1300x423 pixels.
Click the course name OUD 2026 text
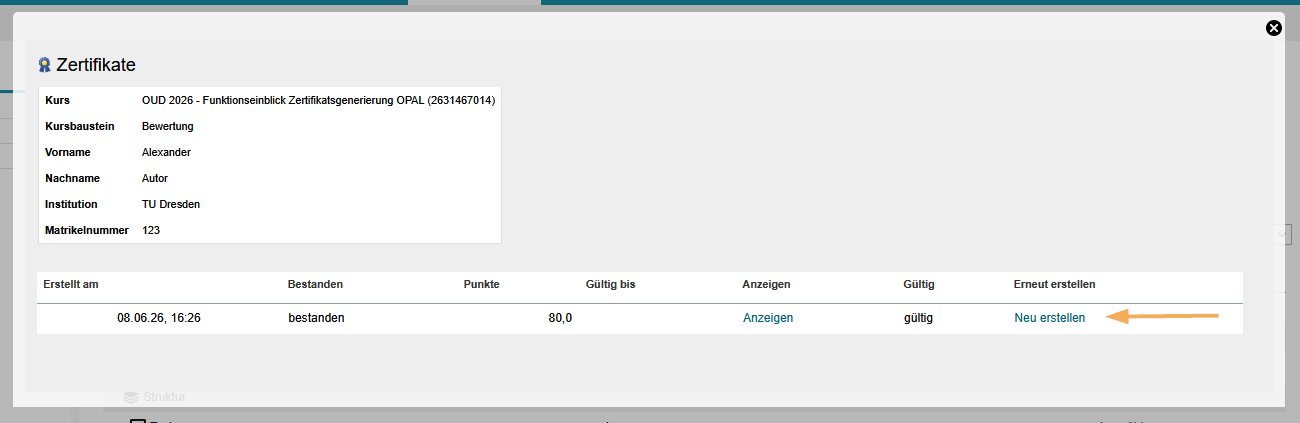pyautogui.click(x=318, y=101)
